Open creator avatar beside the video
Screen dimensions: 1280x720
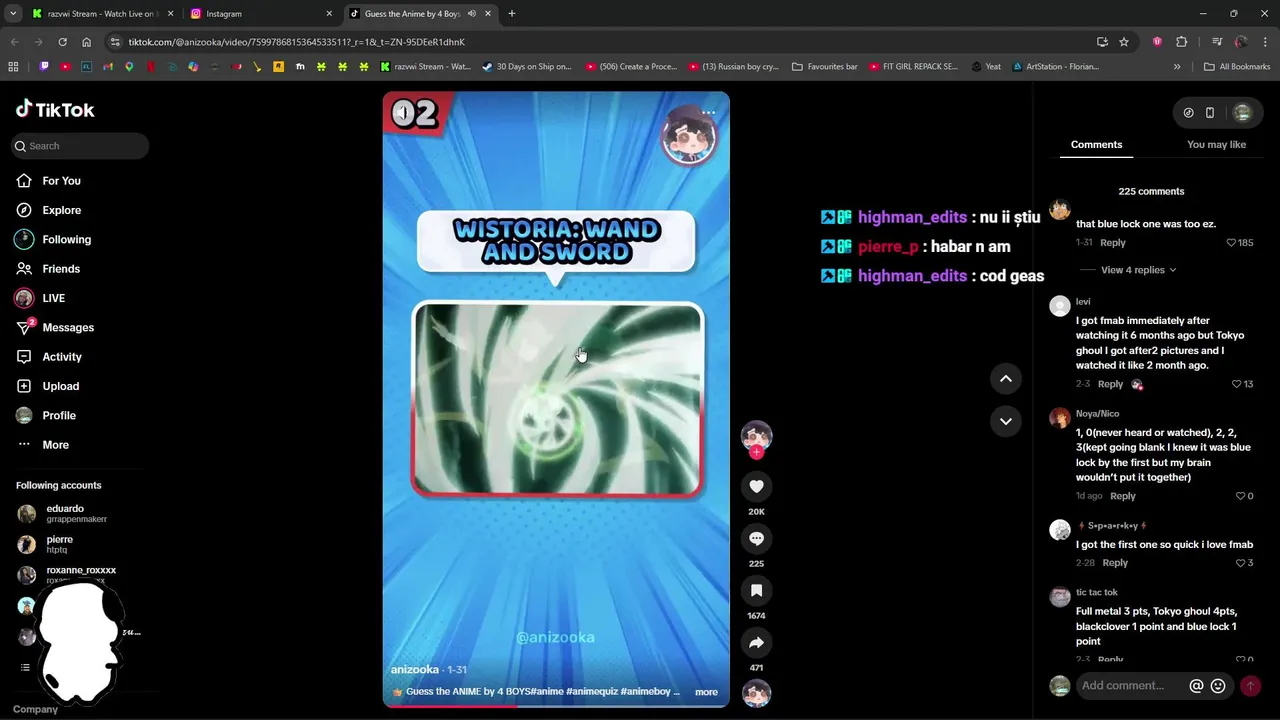click(756, 435)
